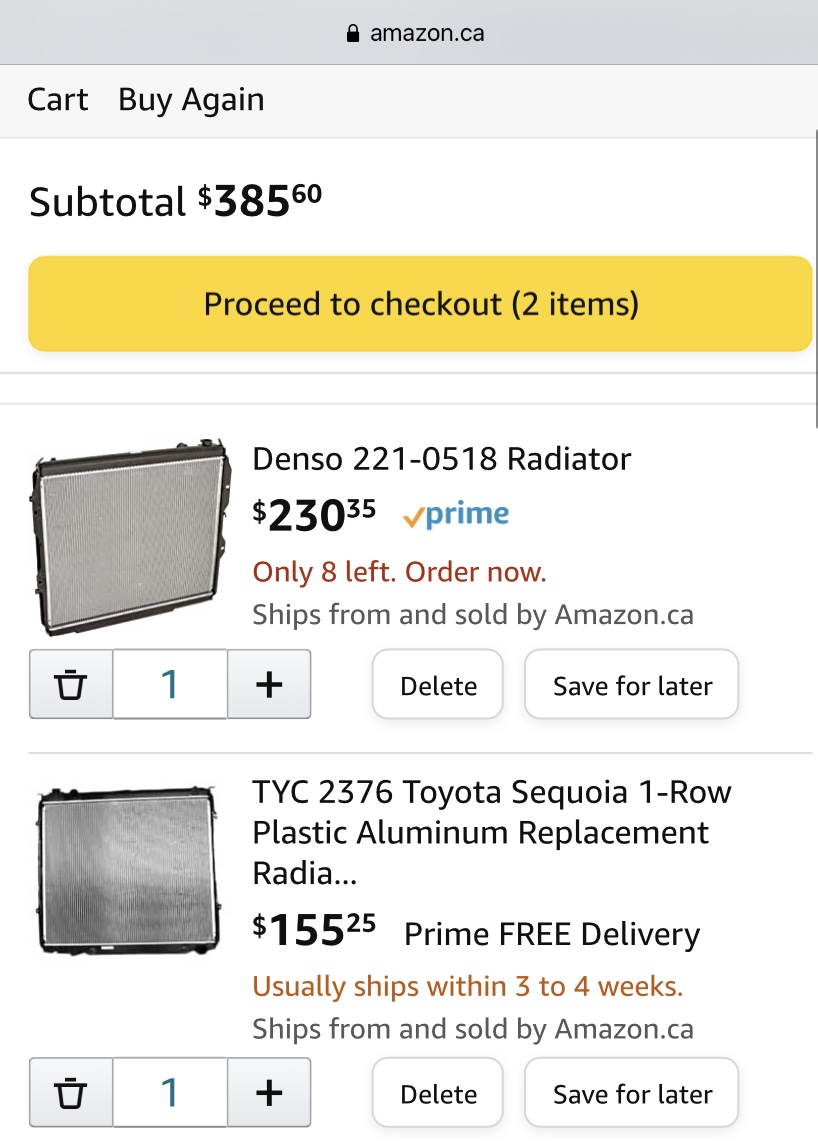Tap the lock icon in address bar

pyautogui.click(x=352, y=33)
